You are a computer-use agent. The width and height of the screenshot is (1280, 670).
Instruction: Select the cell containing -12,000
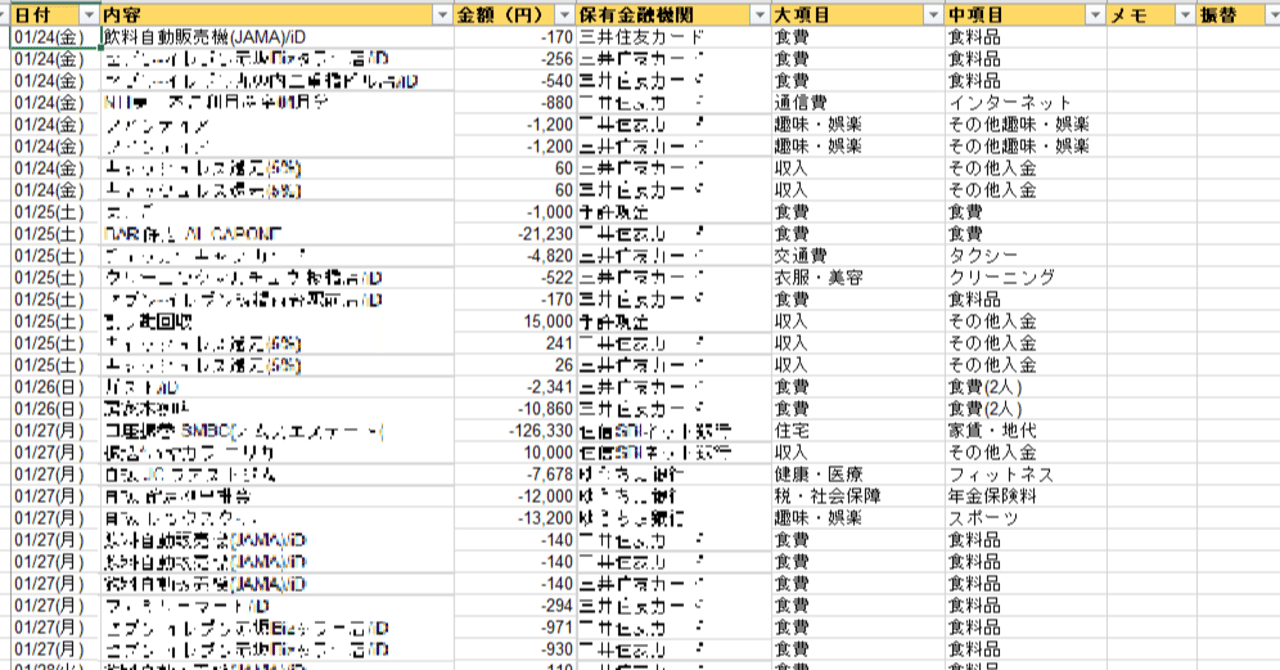click(x=514, y=496)
